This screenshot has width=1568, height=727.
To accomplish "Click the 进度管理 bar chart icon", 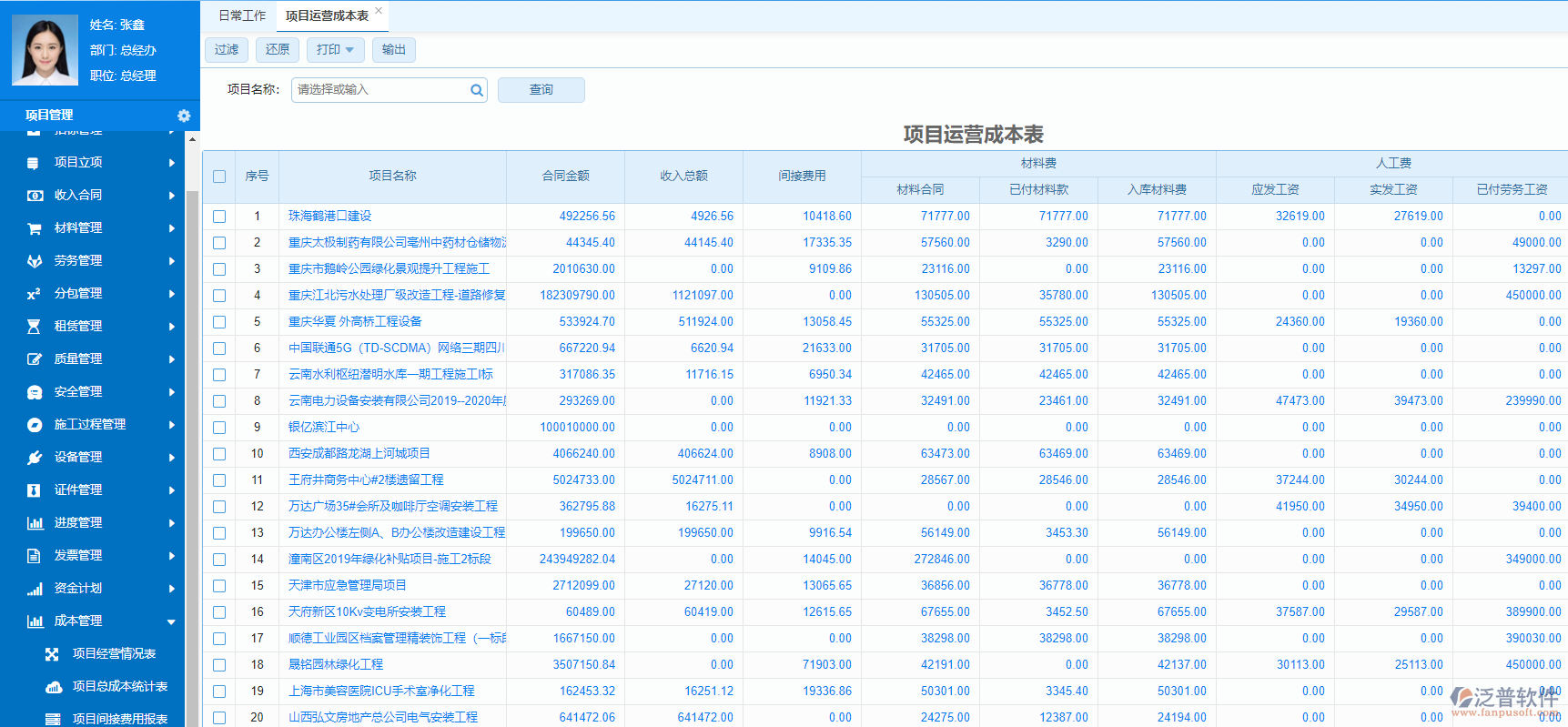I will (x=35, y=523).
